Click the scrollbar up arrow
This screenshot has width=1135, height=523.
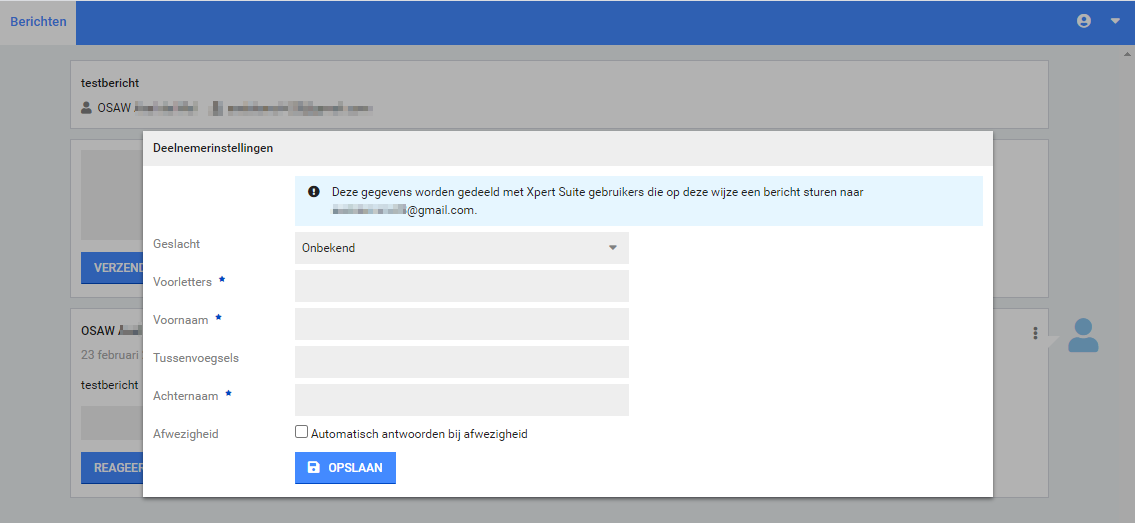pyautogui.click(x=1128, y=52)
